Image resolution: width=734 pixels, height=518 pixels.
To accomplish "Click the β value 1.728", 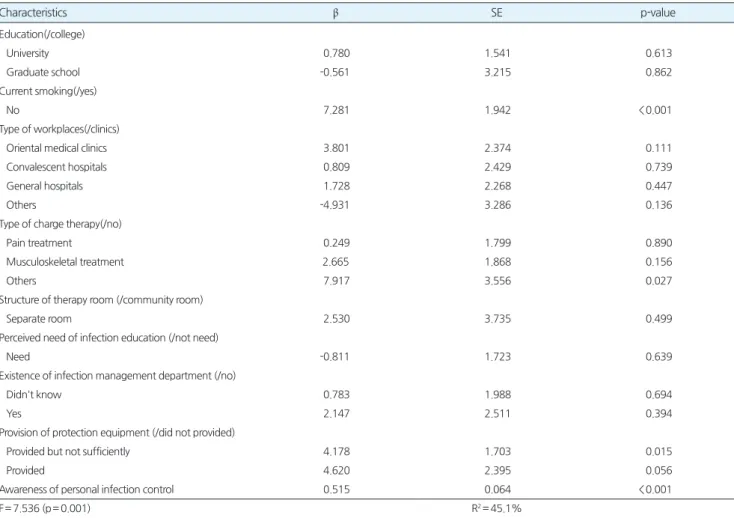I will [x=337, y=186].
